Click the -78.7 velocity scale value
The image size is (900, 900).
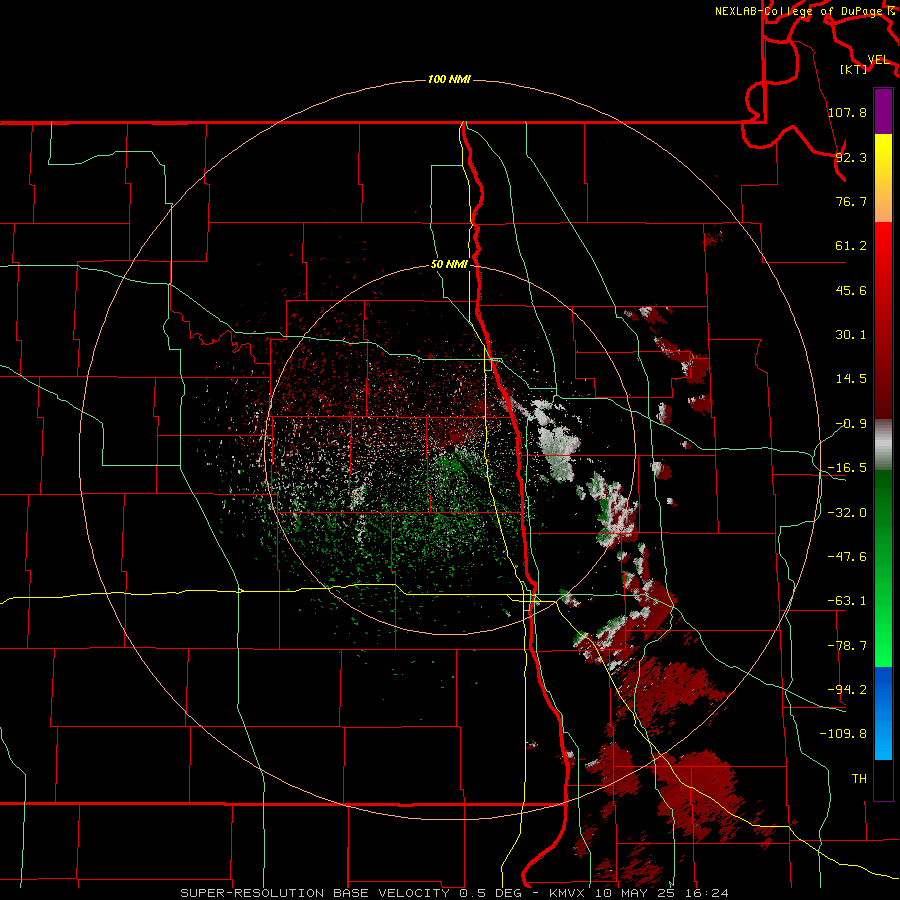coord(847,646)
